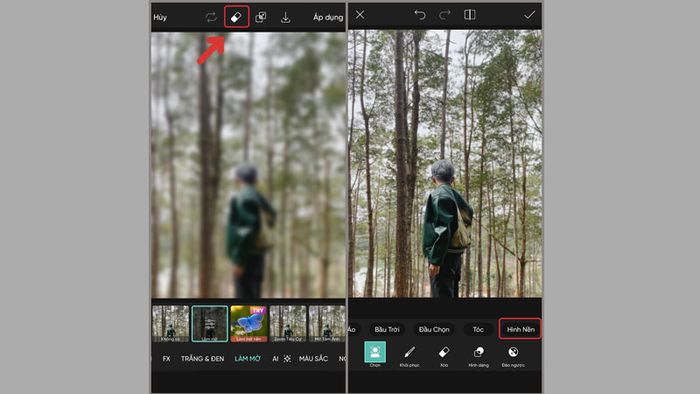Tap the Đảo ngược invert tool
Image resolution: width=700 pixels, height=394 pixels.
(513, 356)
